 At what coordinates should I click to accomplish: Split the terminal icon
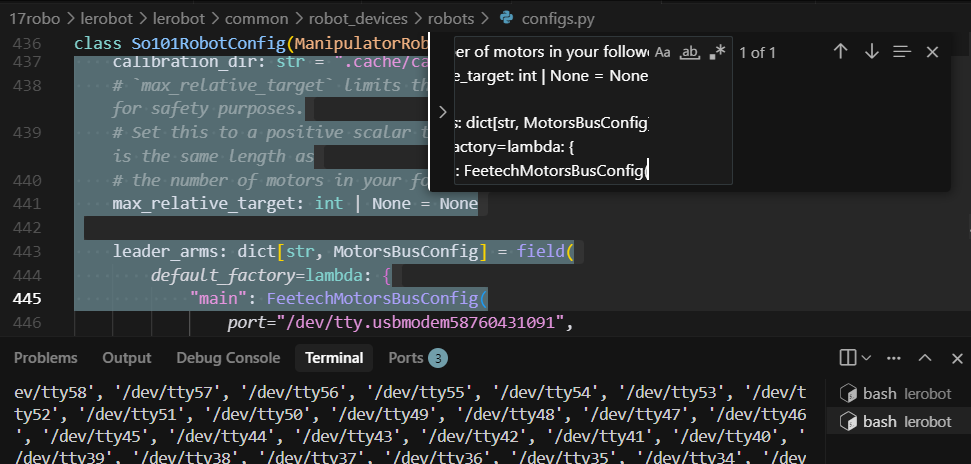coord(848,357)
